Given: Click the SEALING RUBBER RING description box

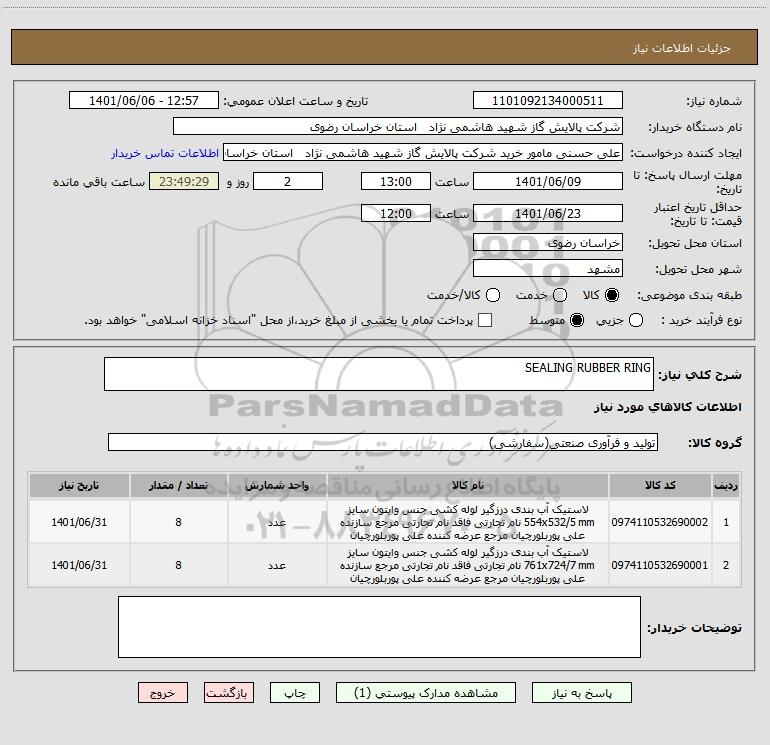Looking at the screenshot, I should coord(379,374).
